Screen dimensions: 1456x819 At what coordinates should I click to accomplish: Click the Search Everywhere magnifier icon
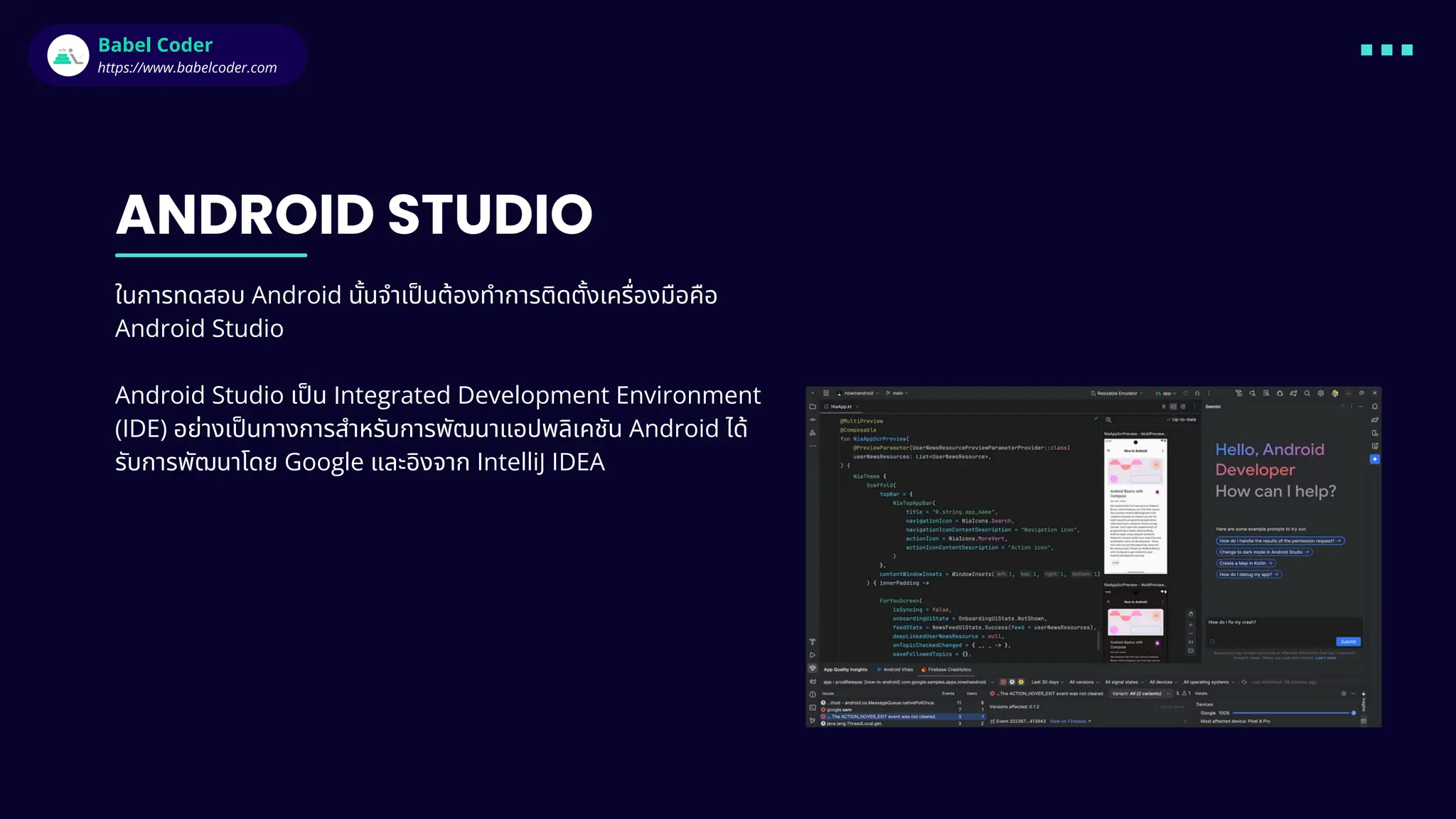[x=1307, y=393]
